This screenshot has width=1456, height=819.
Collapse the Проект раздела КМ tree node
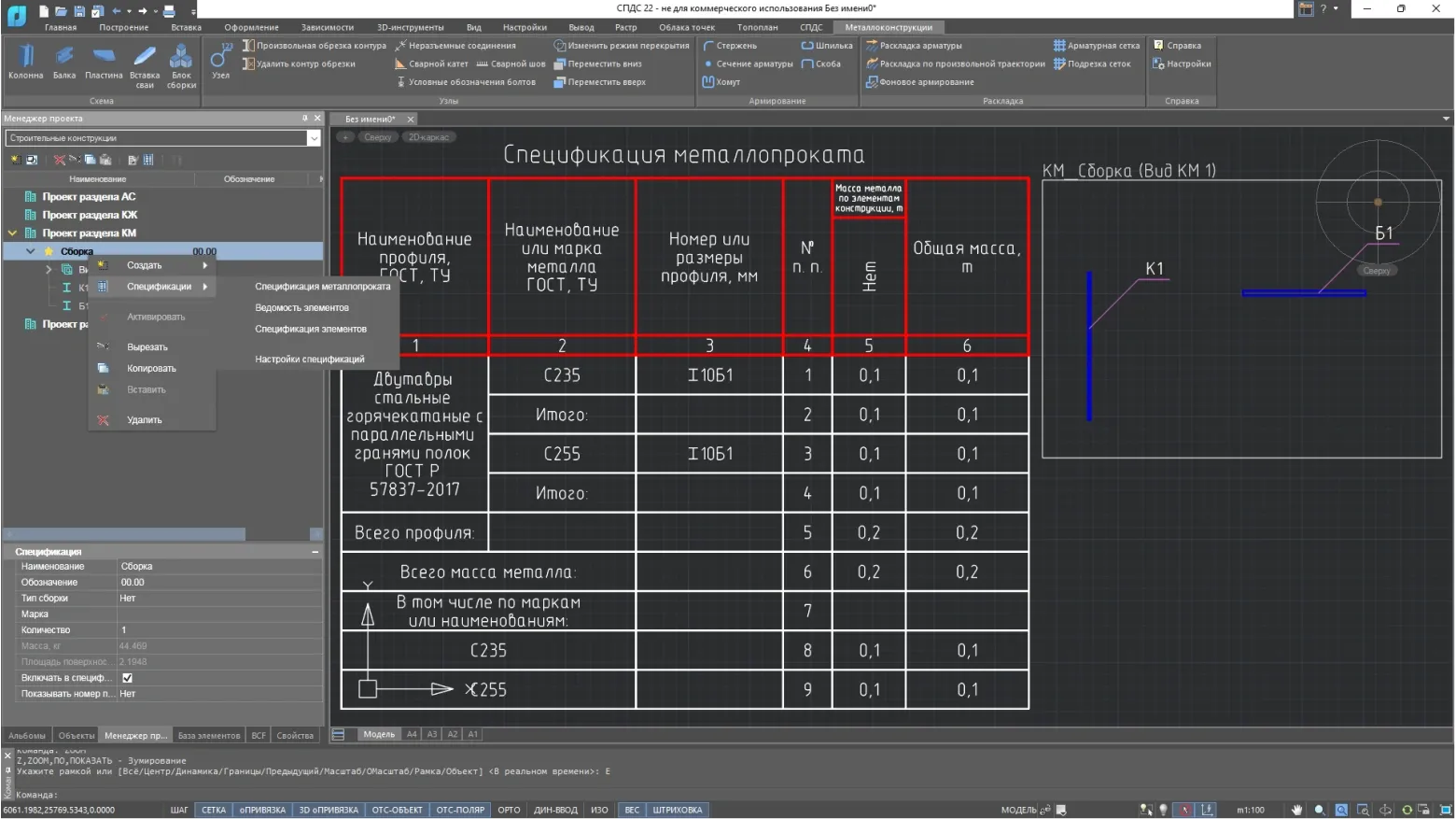point(12,233)
